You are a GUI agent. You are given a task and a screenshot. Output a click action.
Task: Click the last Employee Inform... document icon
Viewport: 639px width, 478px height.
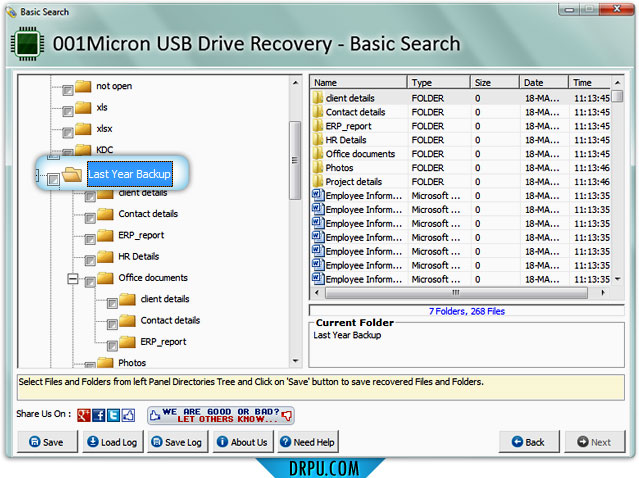point(318,278)
